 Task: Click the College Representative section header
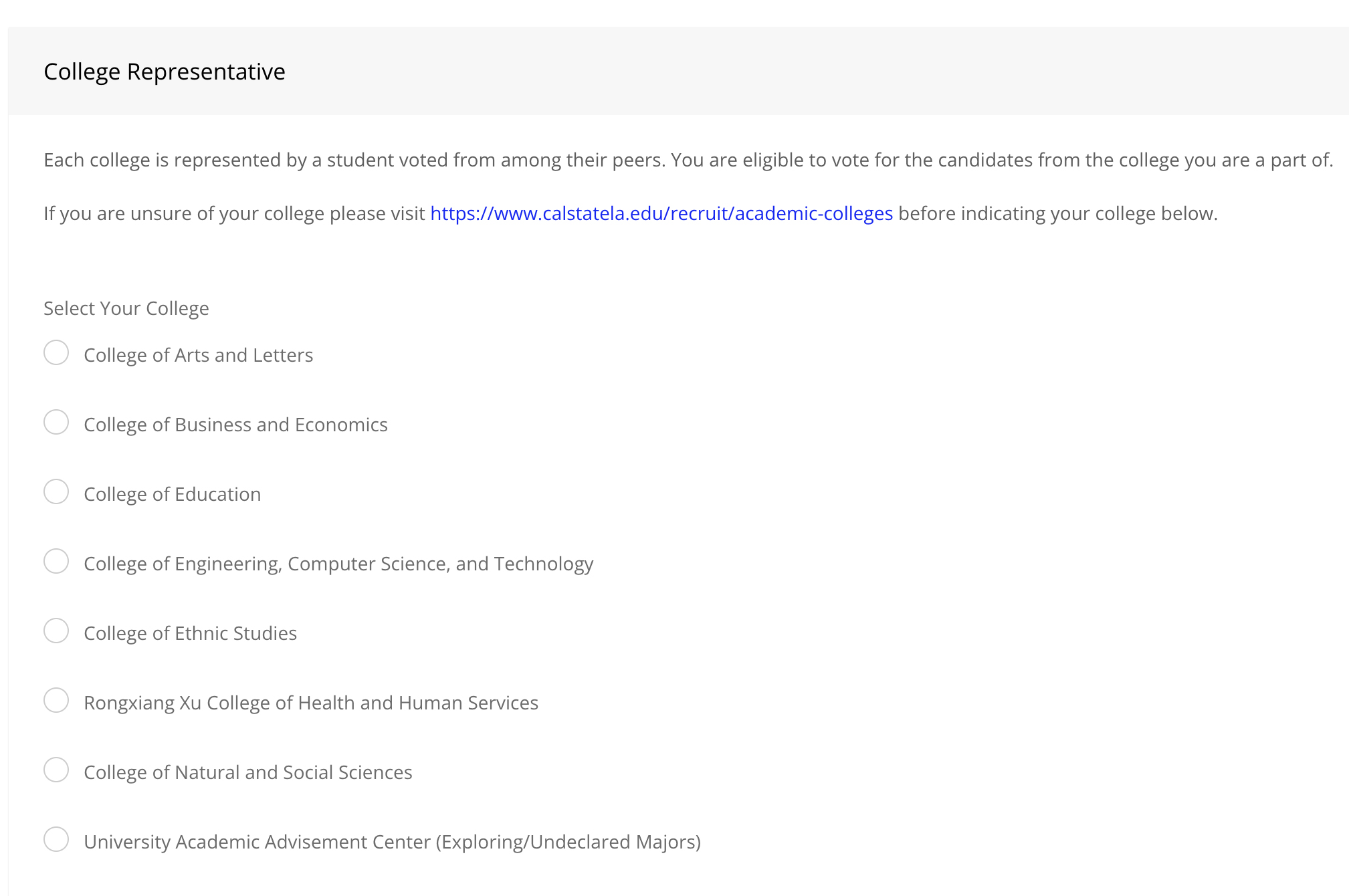point(164,71)
